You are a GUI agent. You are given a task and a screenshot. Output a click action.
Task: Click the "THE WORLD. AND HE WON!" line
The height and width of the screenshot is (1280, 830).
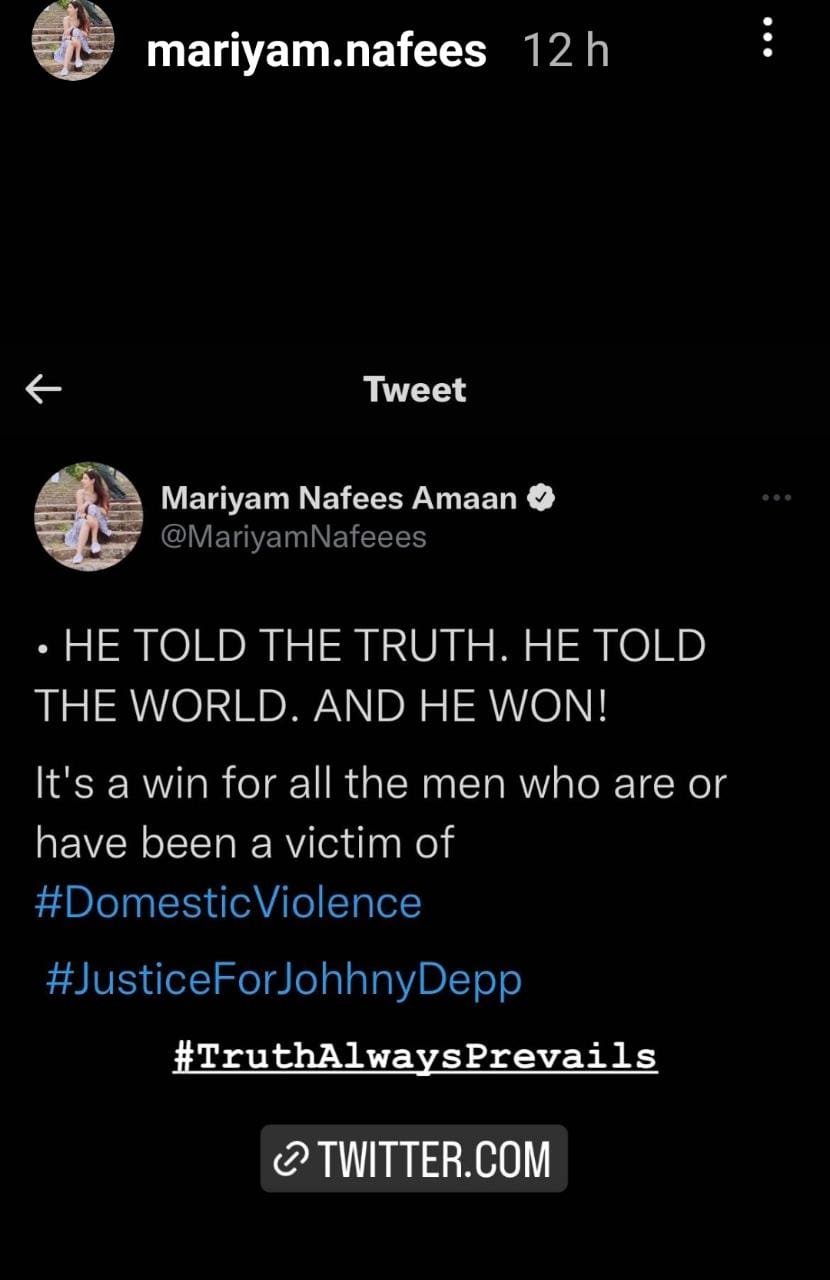(x=322, y=707)
